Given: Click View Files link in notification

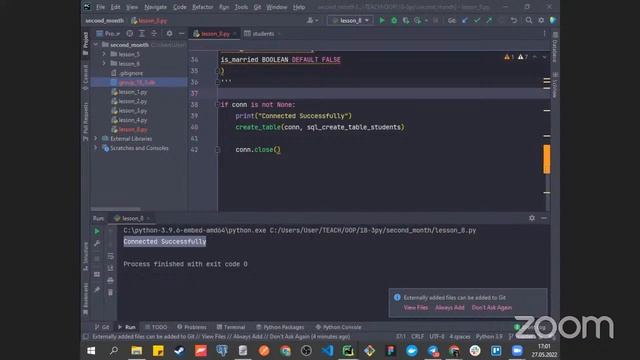Looking at the screenshot, I should point(416,308).
